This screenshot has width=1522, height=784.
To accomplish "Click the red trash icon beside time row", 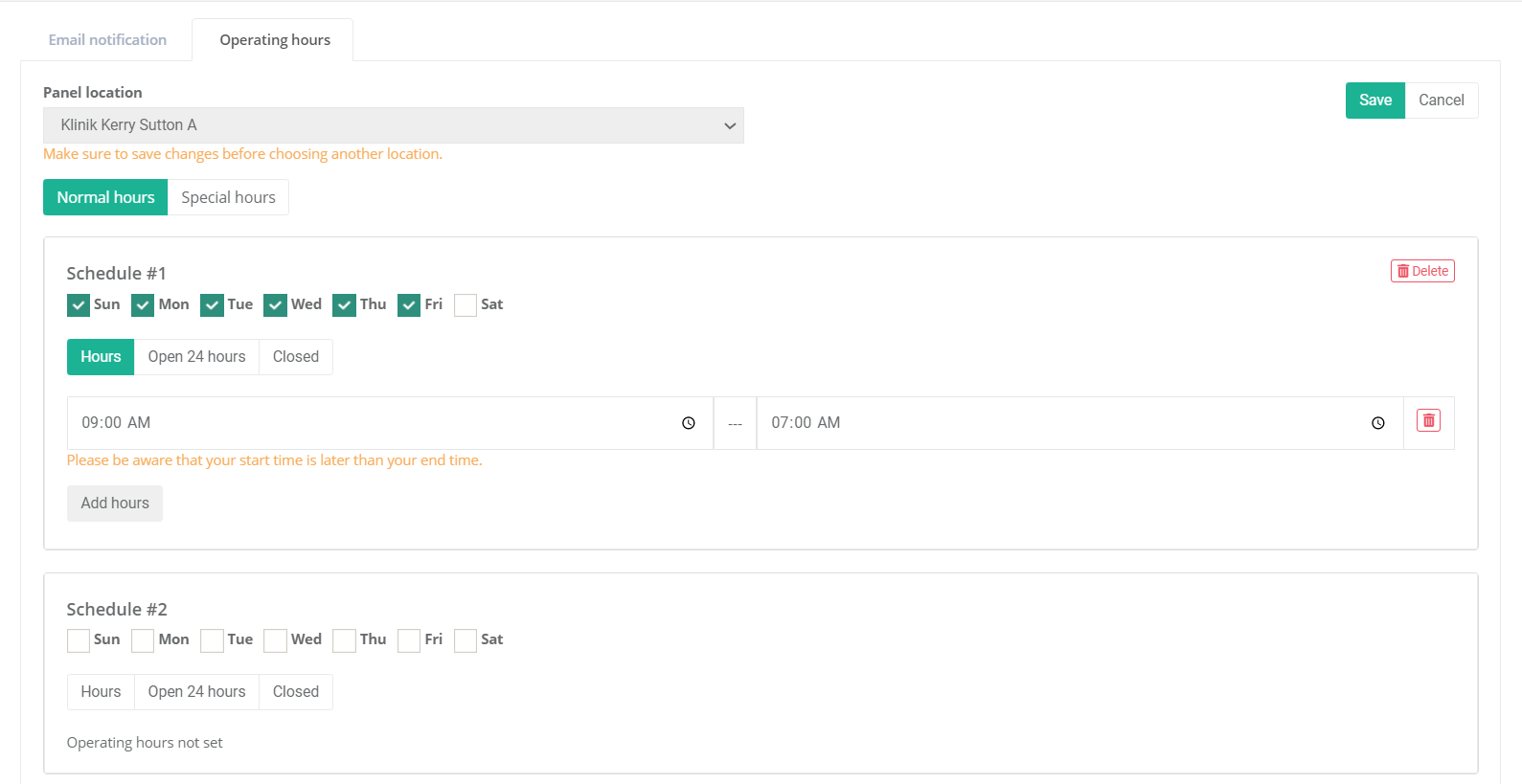I will click(1428, 421).
